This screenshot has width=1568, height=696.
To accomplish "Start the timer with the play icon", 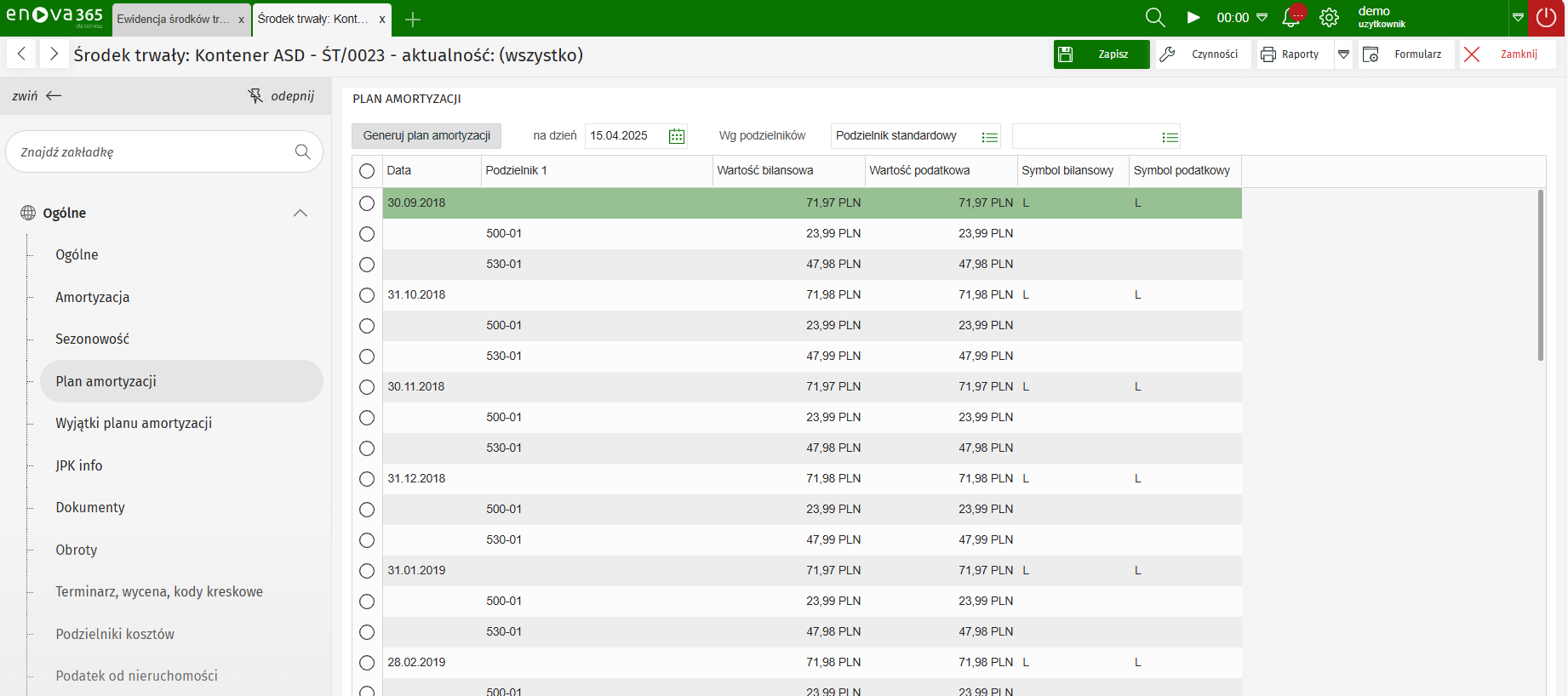I will pos(1193,18).
